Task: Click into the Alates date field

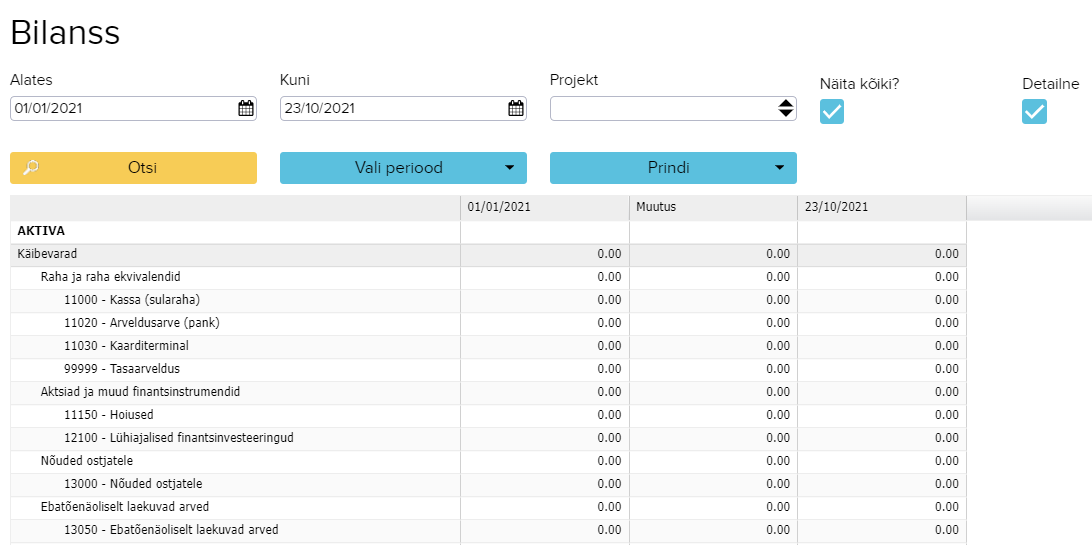Action: coord(120,109)
